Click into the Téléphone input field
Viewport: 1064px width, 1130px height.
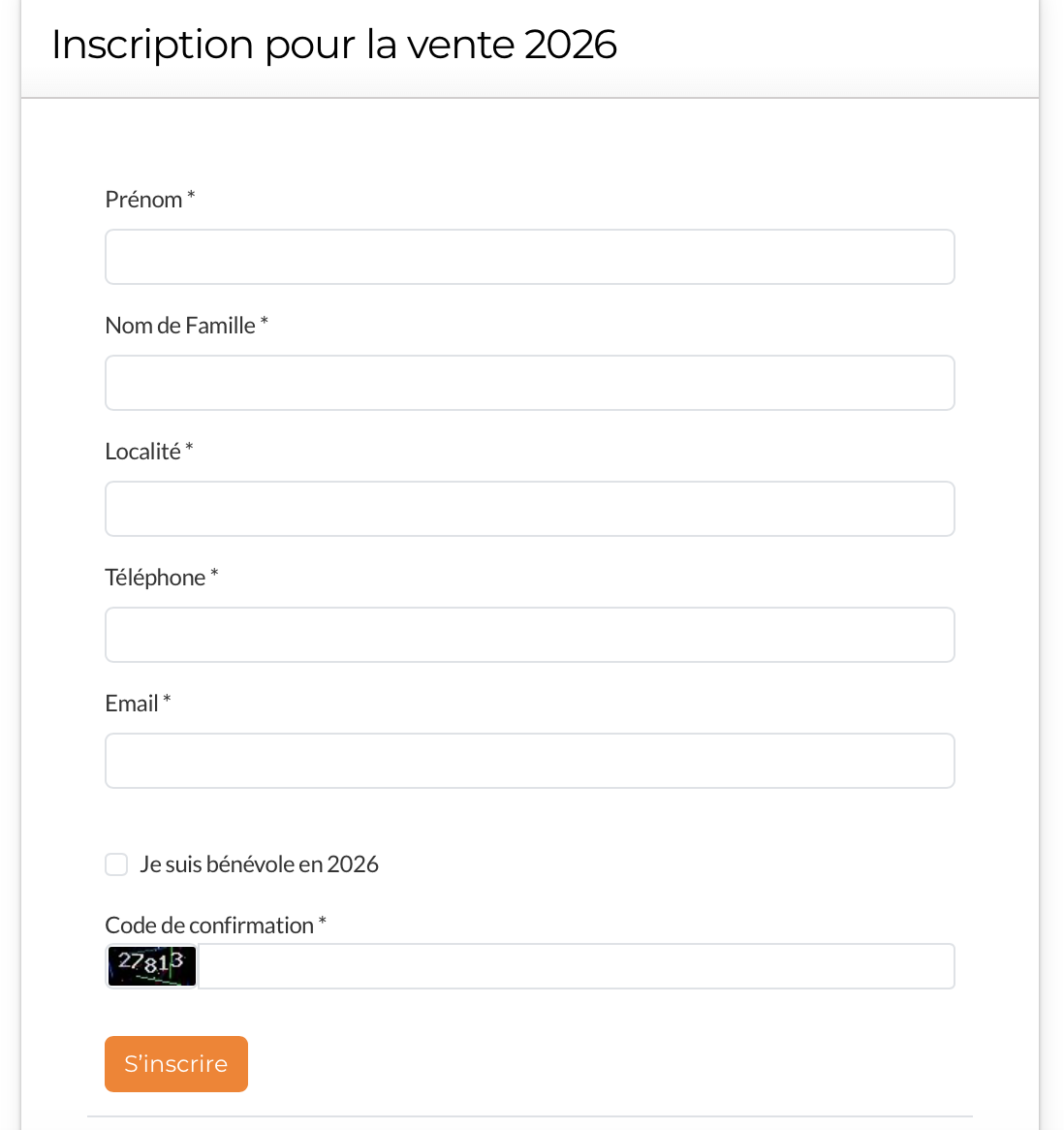[x=529, y=635]
